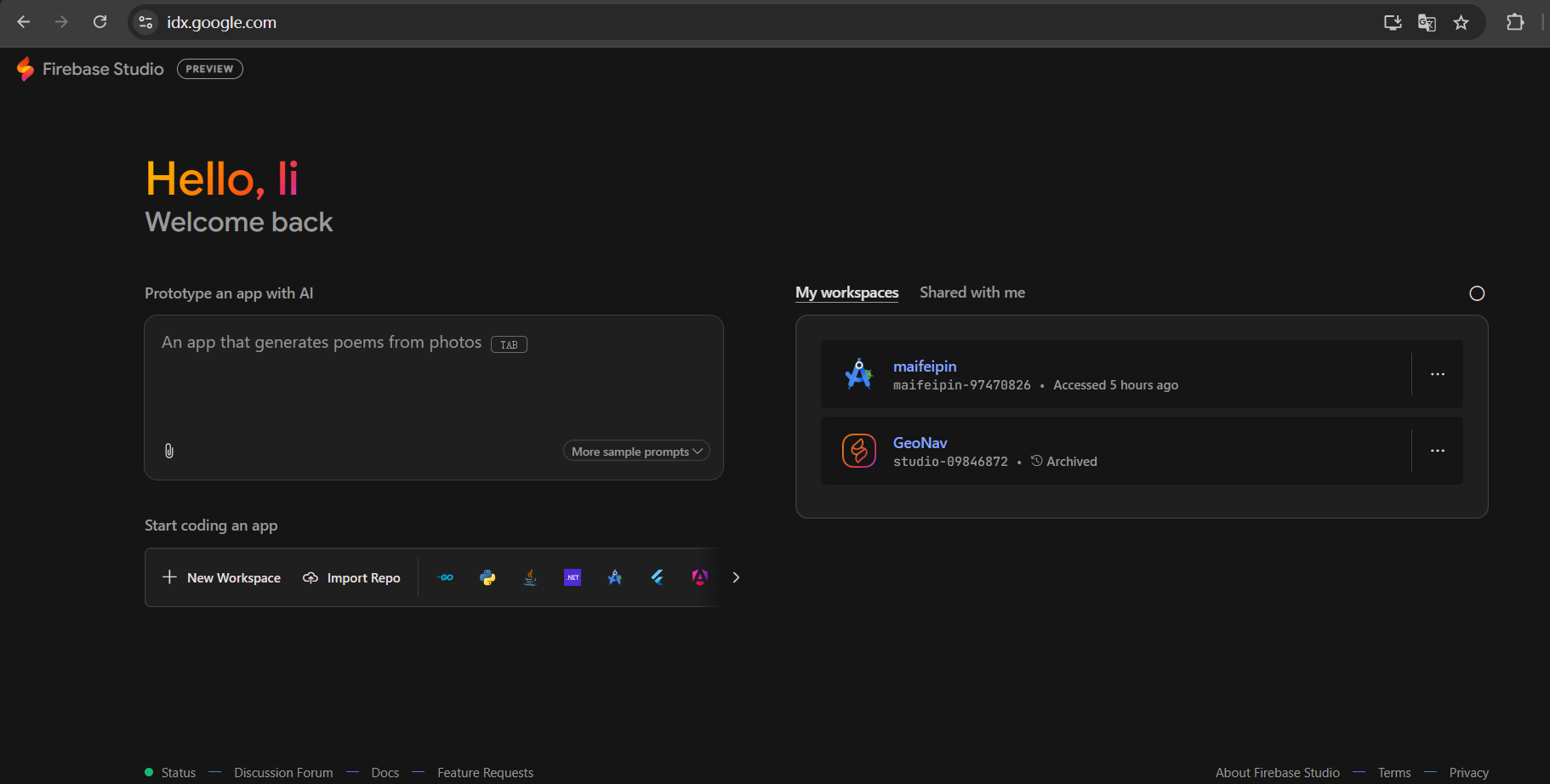Select the Python template icon

click(487, 577)
